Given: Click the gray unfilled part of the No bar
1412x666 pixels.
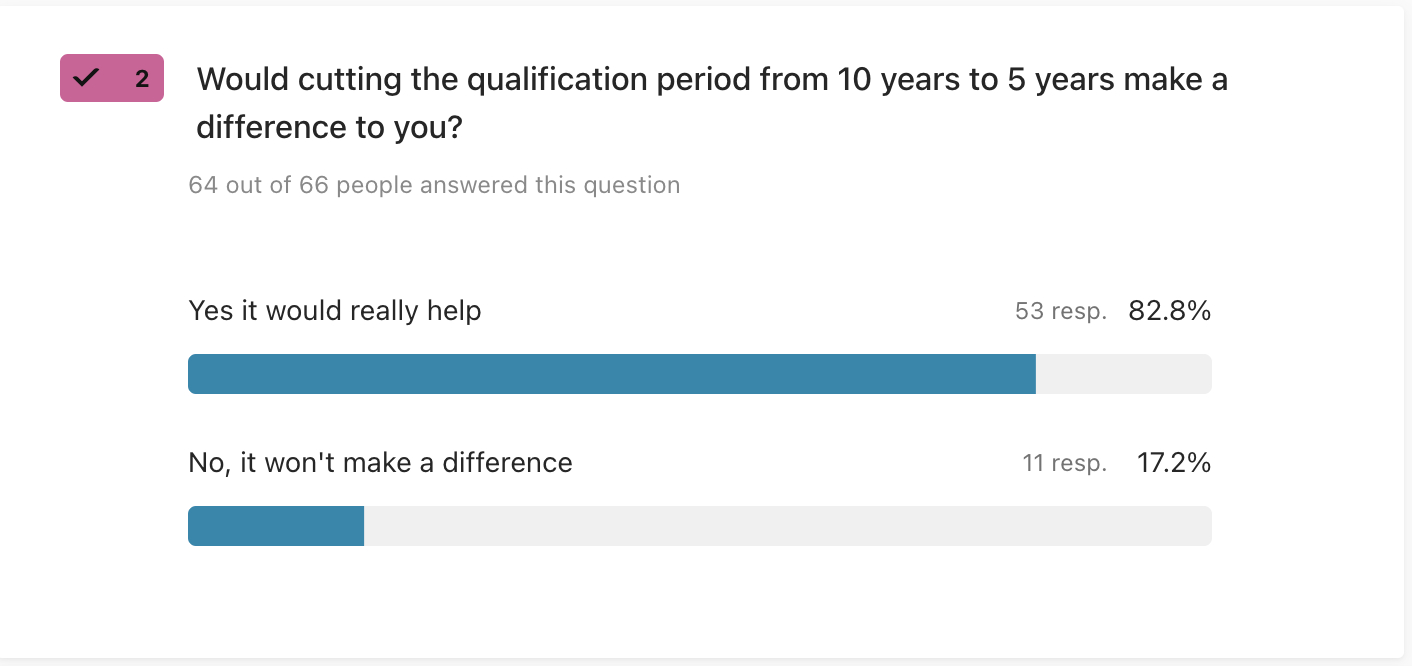Looking at the screenshot, I should (787, 526).
